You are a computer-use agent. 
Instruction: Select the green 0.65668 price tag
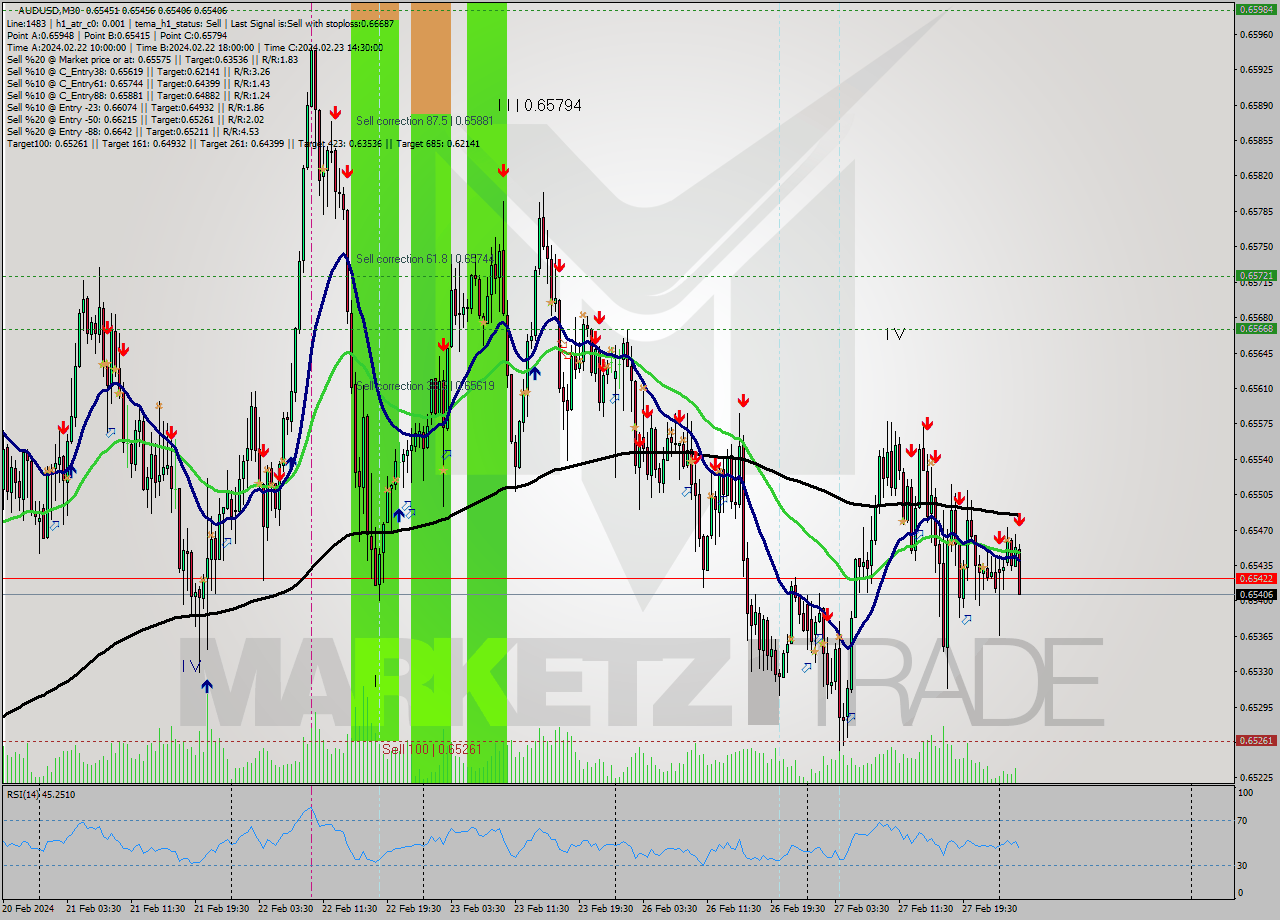tap(1256, 328)
